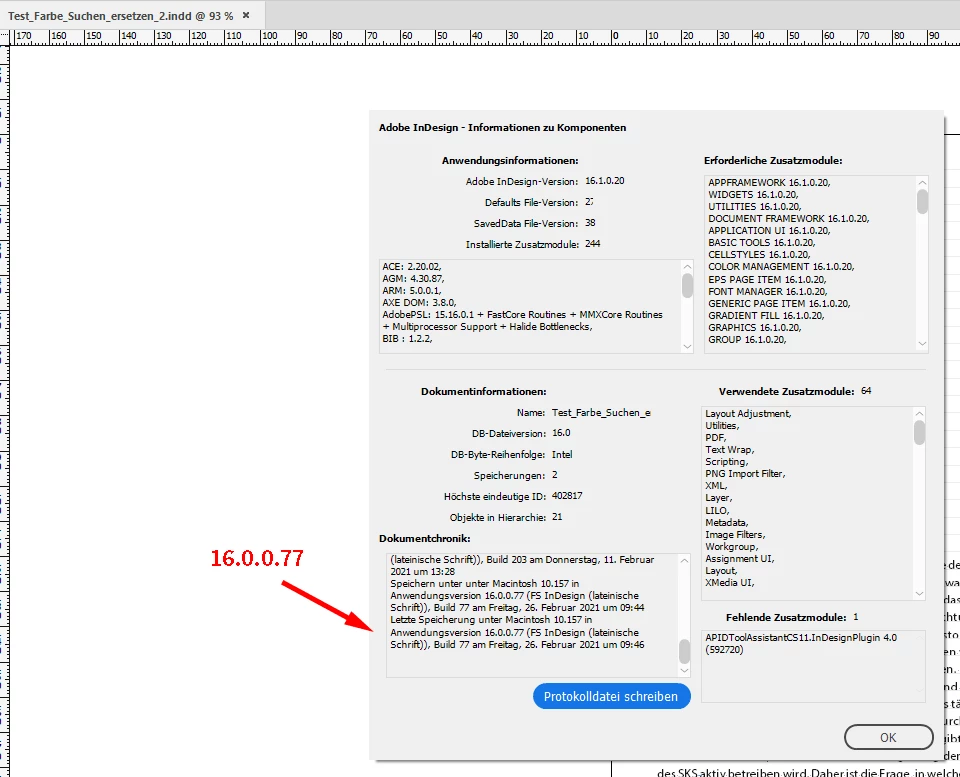This screenshot has height=777, width=960.
Task: Click the InDesign version value 16.1.0.20
Action: click(x=605, y=181)
